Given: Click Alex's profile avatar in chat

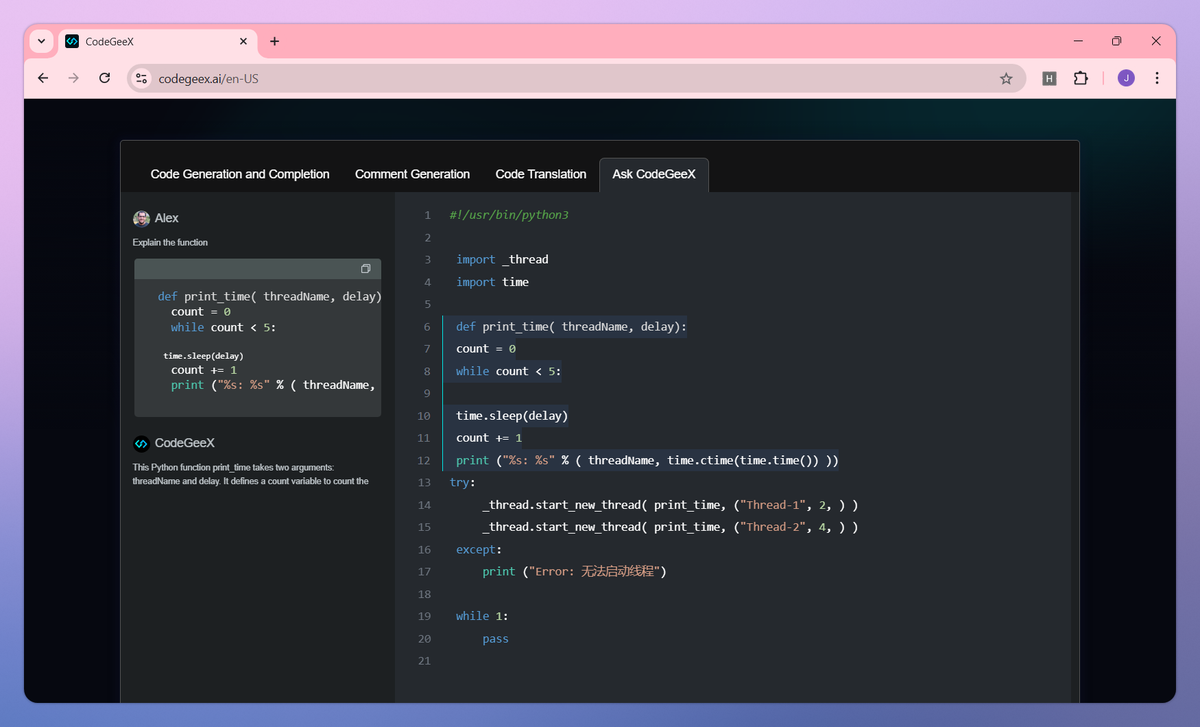Looking at the screenshot, I should click(x=141, y=218).
